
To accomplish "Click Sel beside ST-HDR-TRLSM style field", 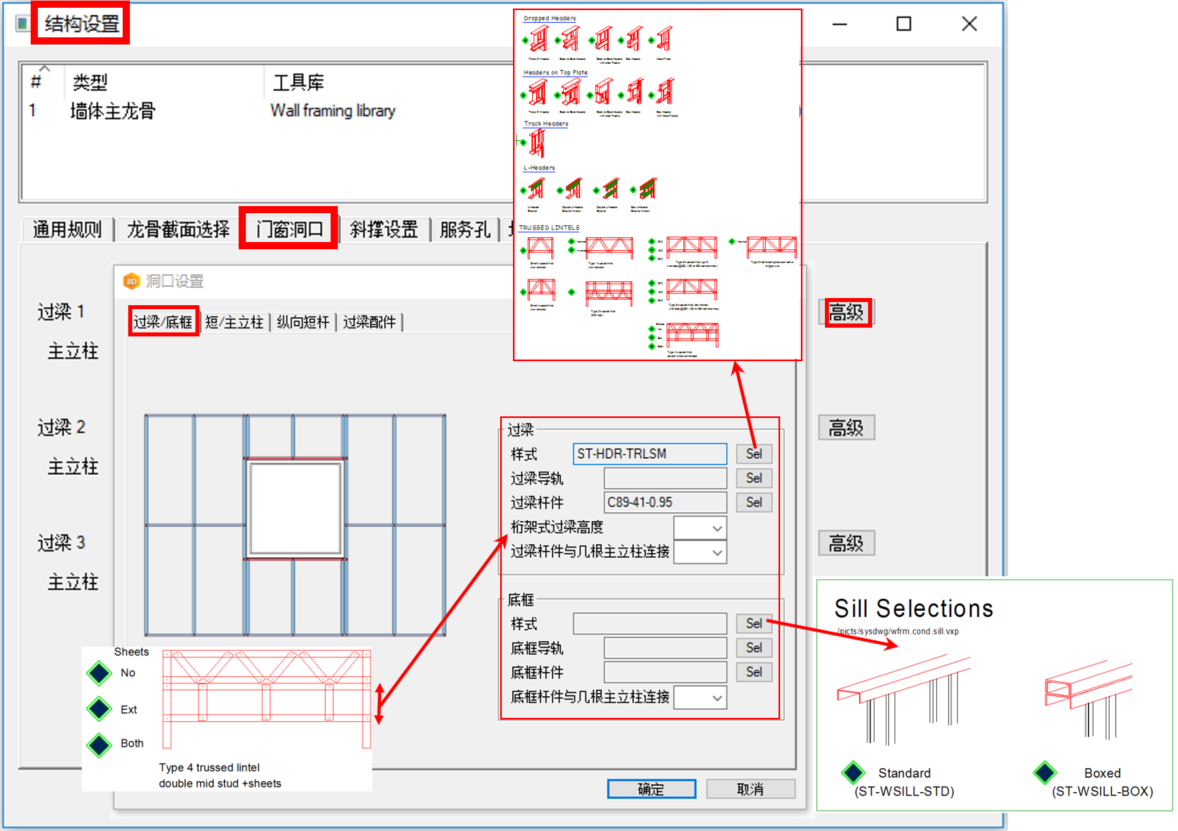I will [x=754, y=454].
